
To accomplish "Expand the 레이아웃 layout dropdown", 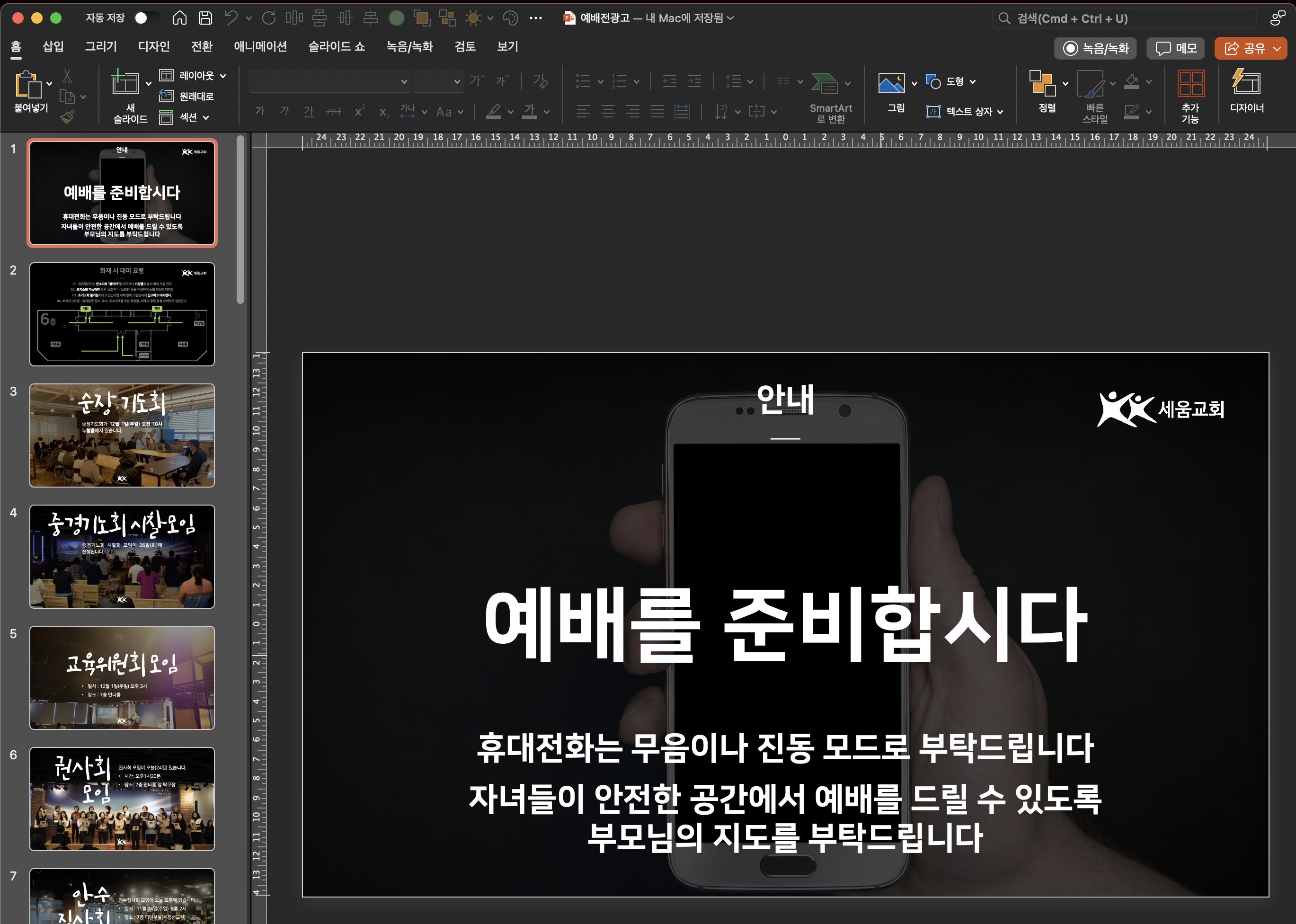I will (x=222, y=76).
